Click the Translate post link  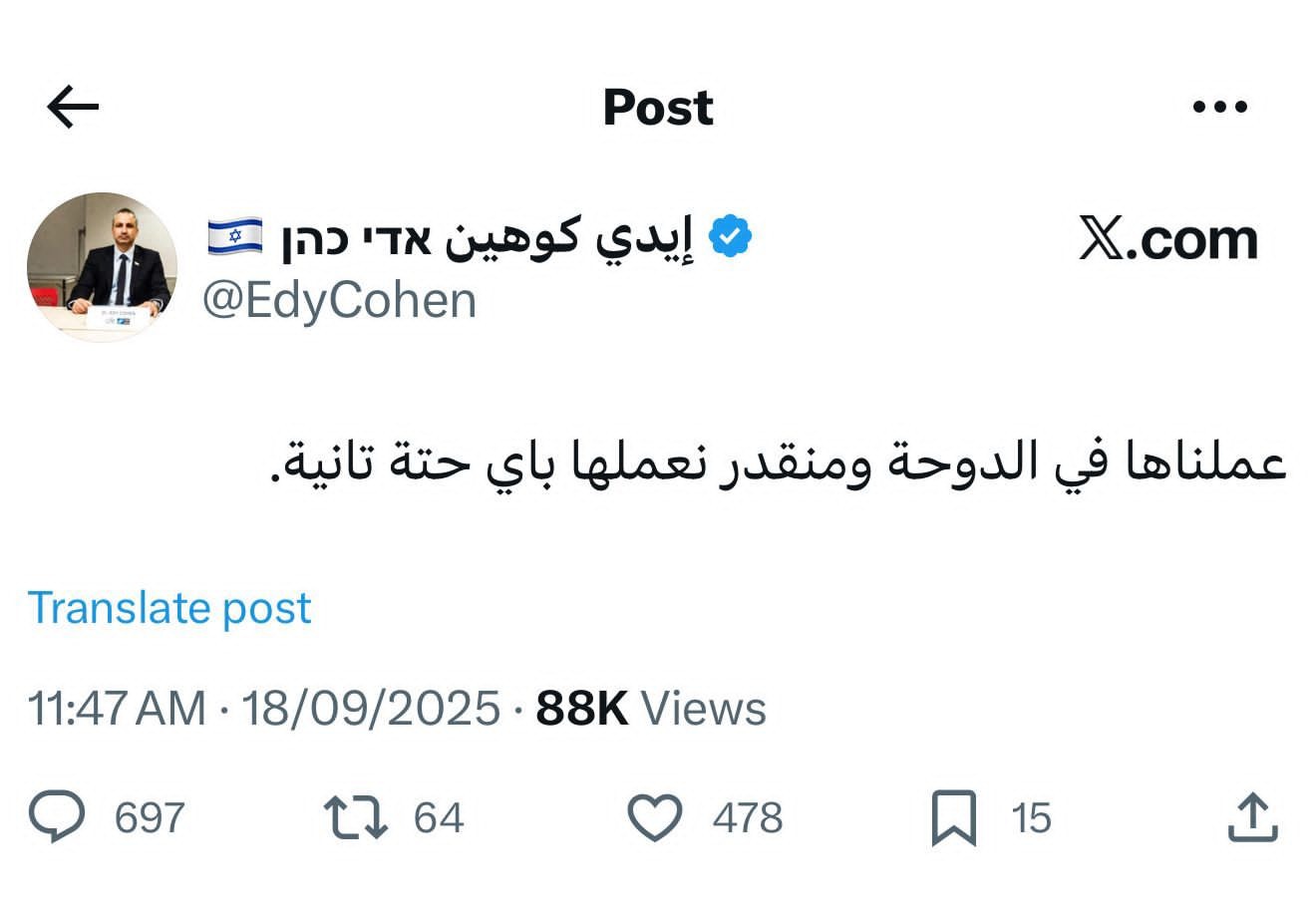click(169, 607)
